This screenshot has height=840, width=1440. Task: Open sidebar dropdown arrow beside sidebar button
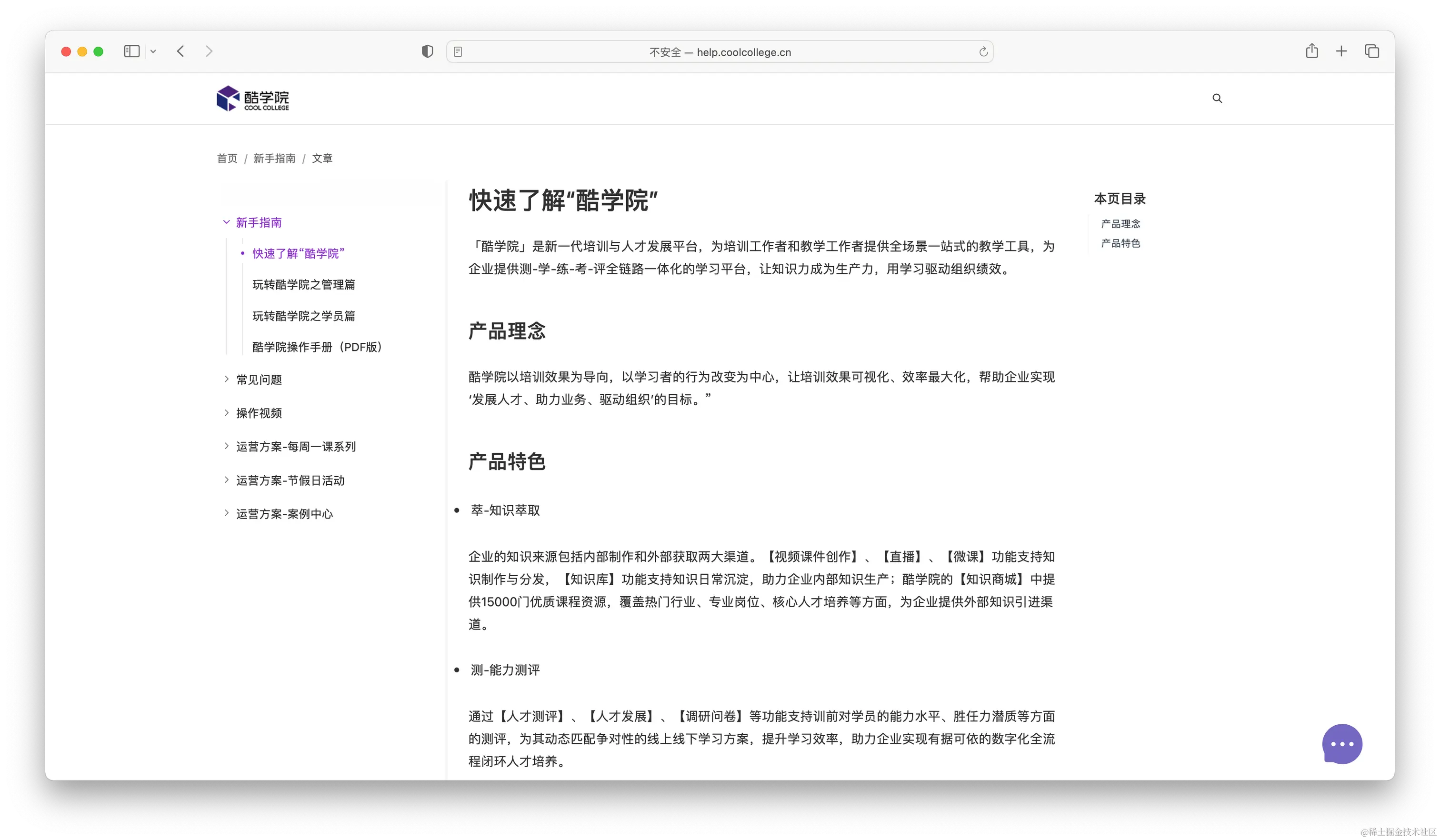[x=153, y=51]
